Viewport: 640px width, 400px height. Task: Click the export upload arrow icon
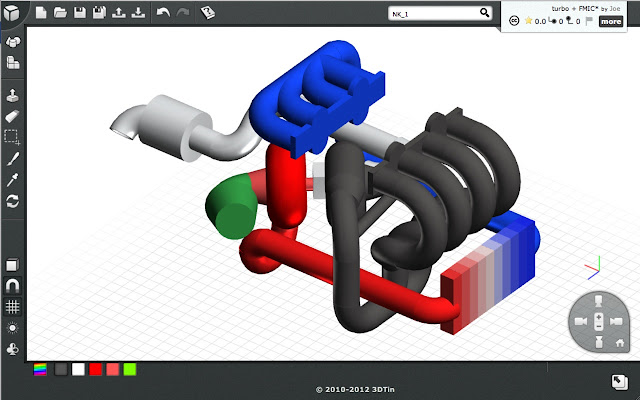[x=118, y=13]
